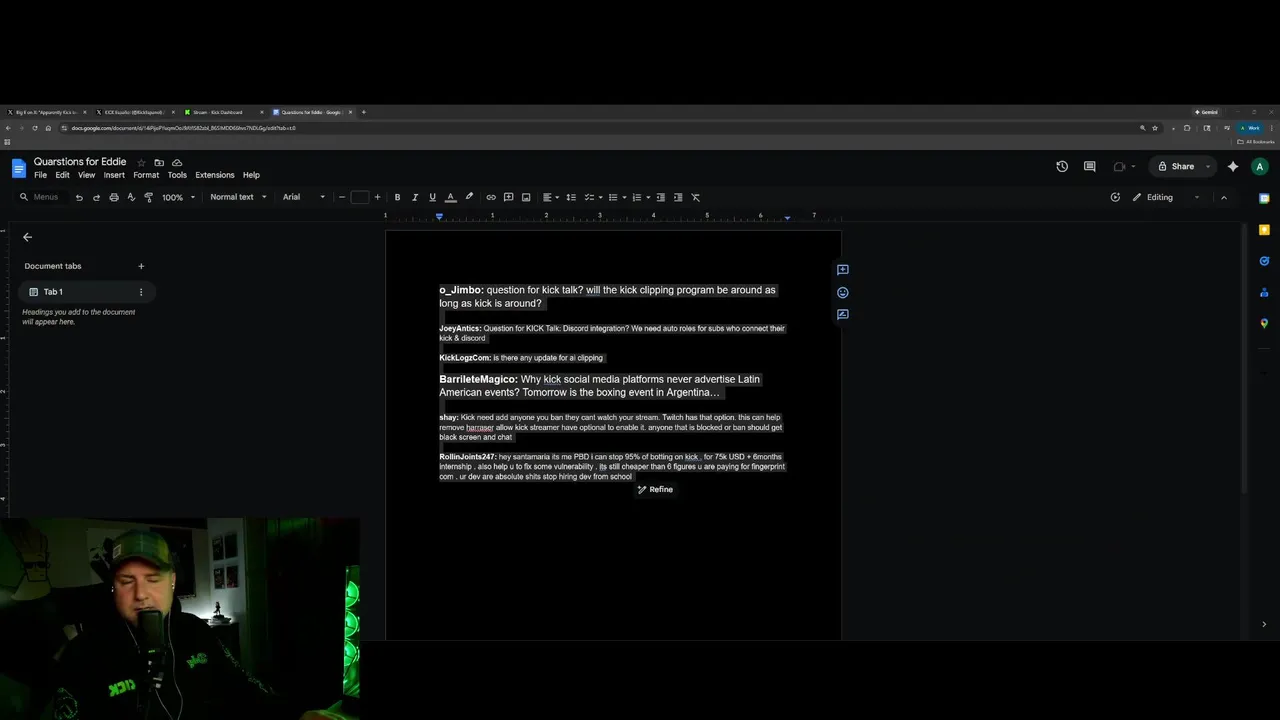The width and height of the screenshot is (1280, 720).
Task: Decrease font size with minus button
Action: click(x=342, y=197)
